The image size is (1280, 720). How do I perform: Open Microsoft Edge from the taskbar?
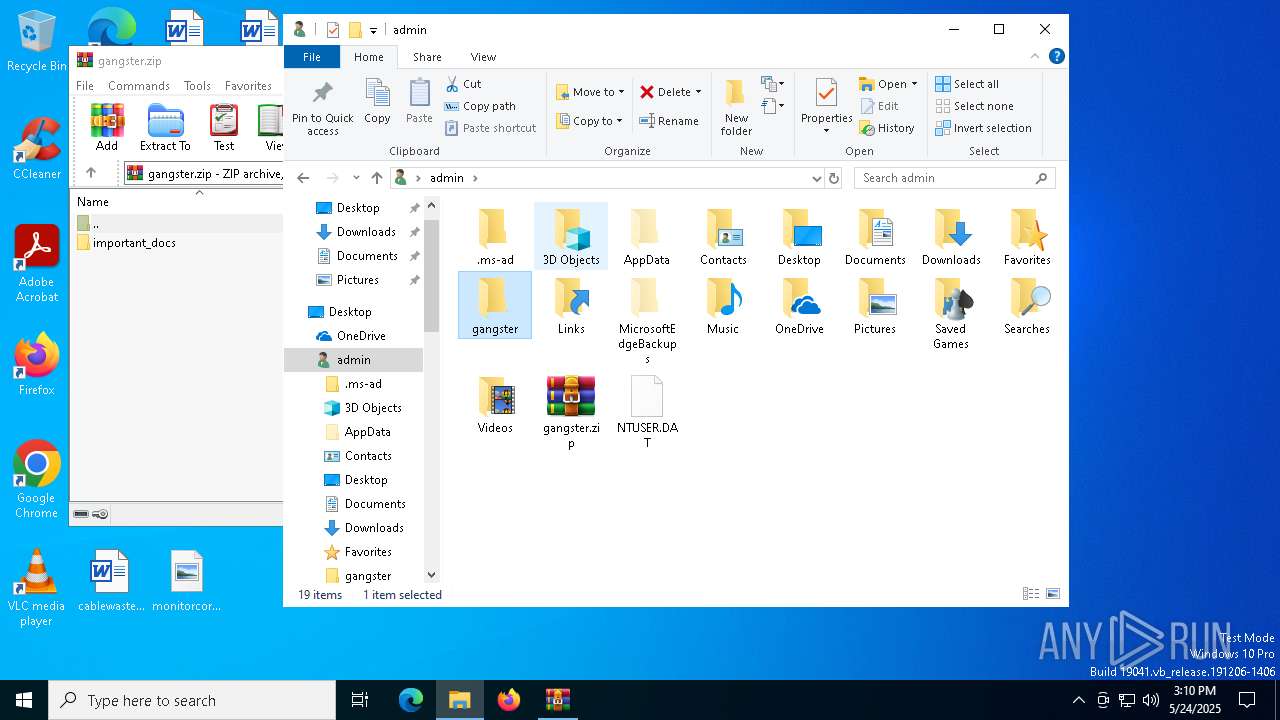(411, 700)
